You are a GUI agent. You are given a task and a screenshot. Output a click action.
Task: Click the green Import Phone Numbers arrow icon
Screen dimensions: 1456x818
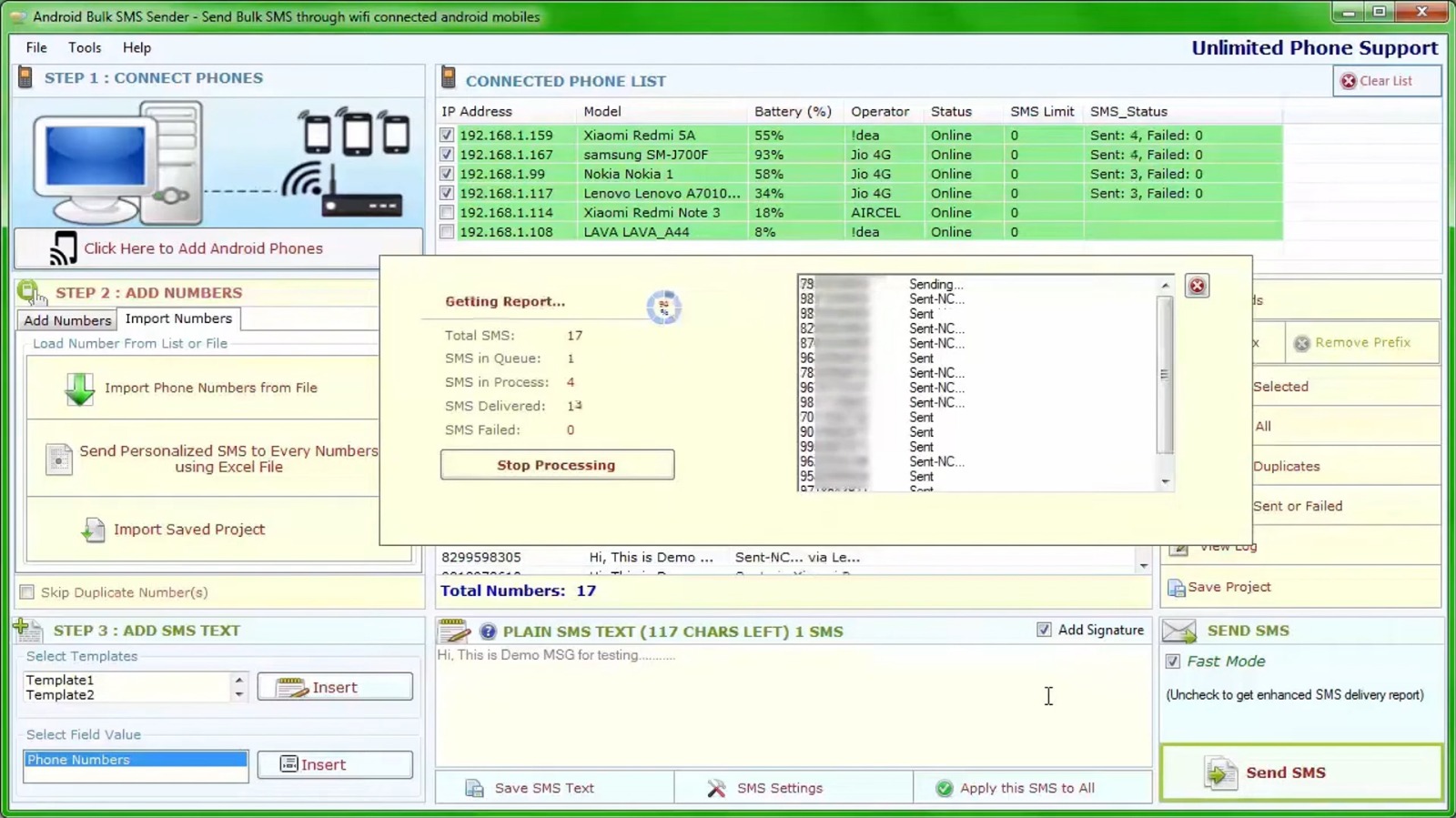(79, 389)
